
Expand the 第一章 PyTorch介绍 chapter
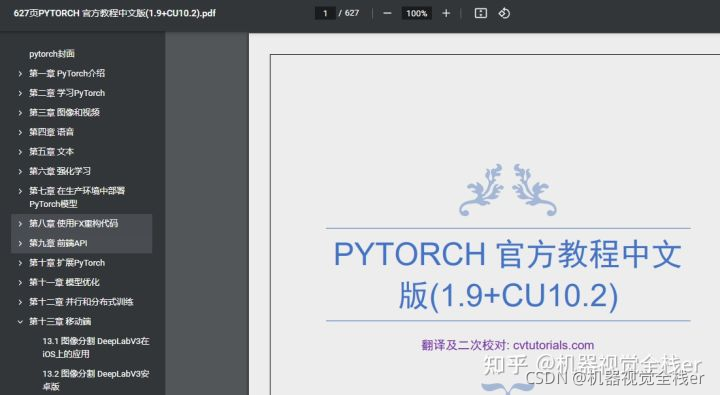pos(20,73)
